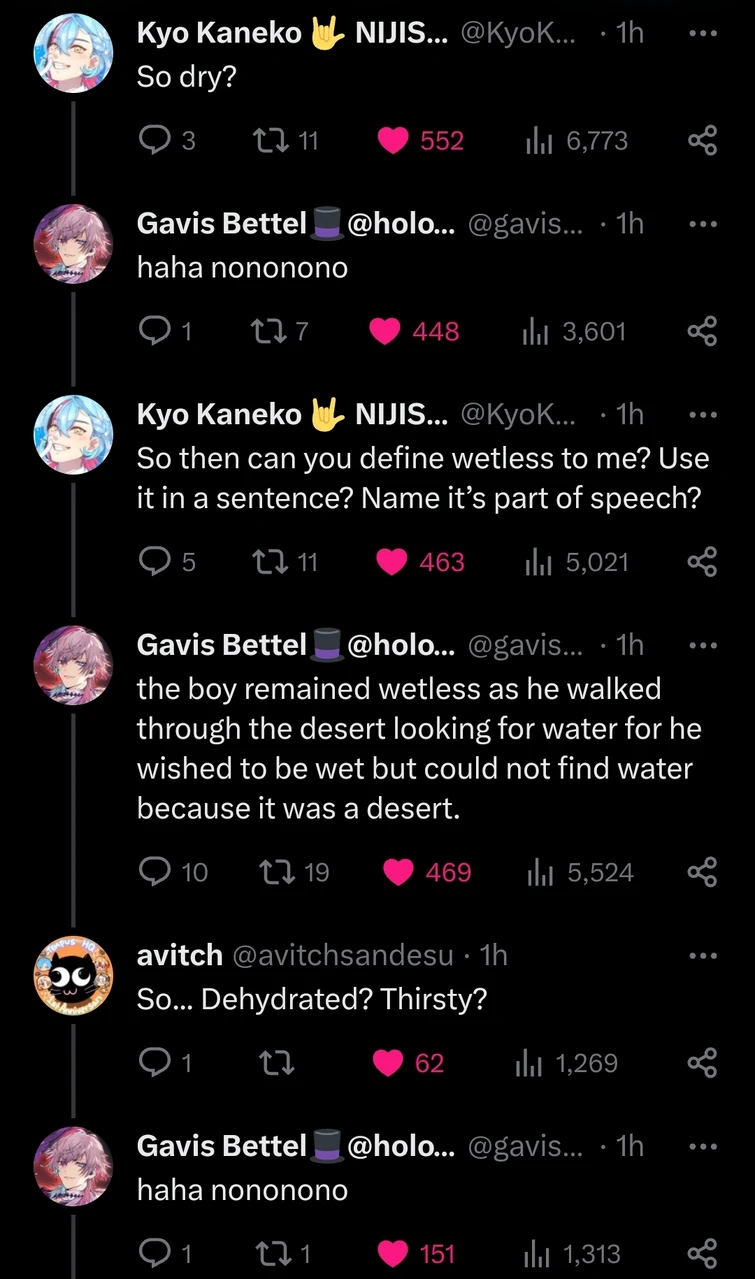Like Kyo's "define wetless" tweet
Screen dimensions: 755x1279
click(393, 562)
